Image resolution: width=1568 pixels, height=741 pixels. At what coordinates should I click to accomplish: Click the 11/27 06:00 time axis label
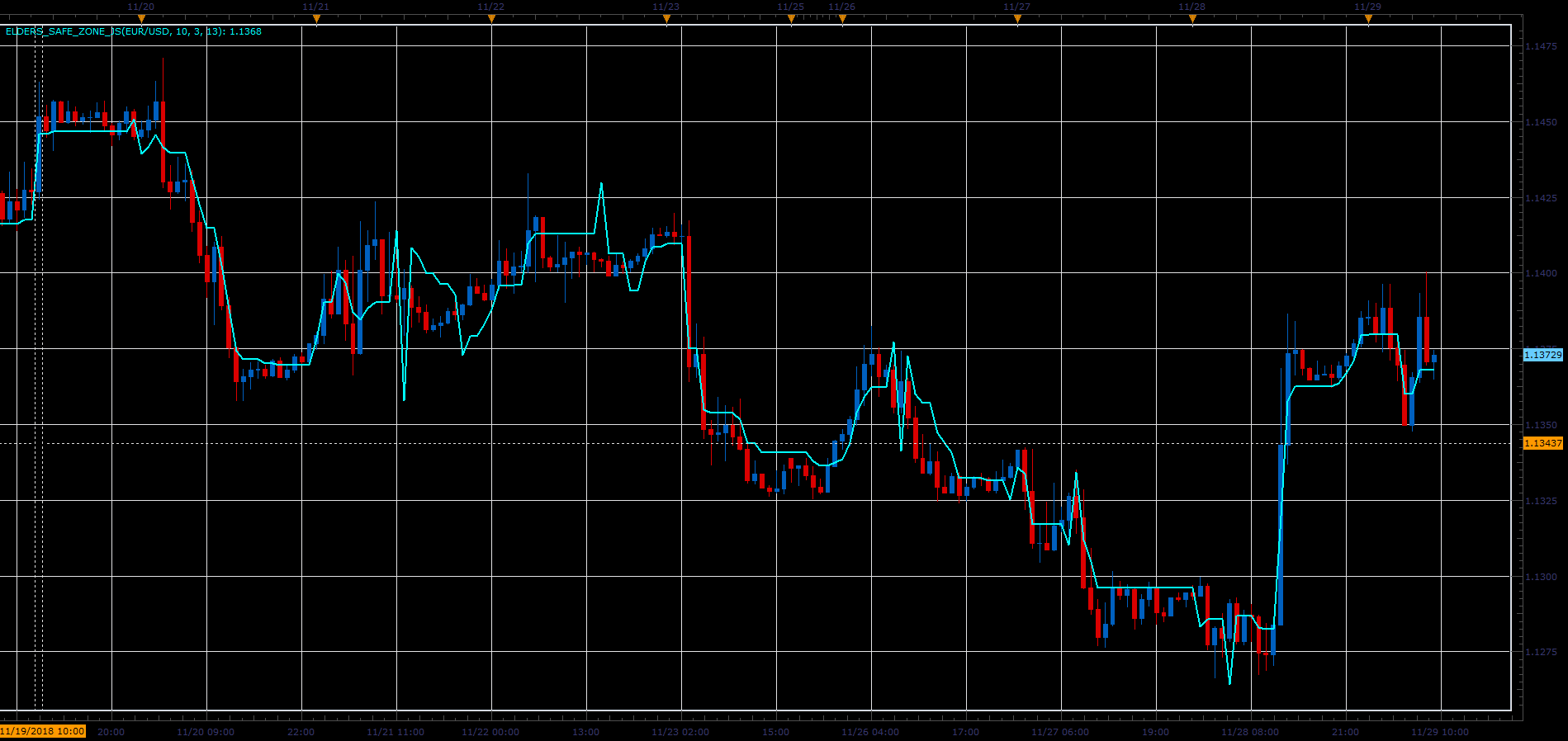[x=1061, y=732]
